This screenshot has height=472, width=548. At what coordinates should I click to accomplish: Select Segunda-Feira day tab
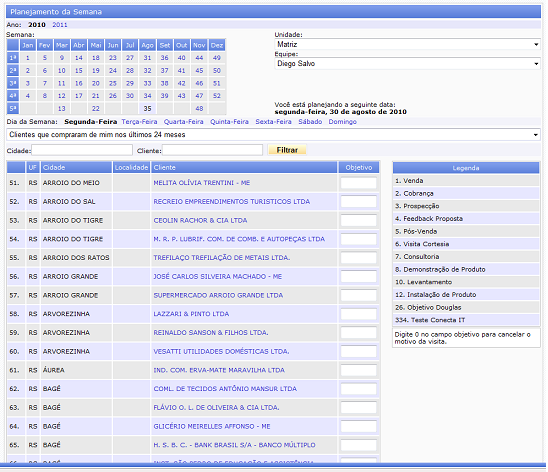coord(91,122)
